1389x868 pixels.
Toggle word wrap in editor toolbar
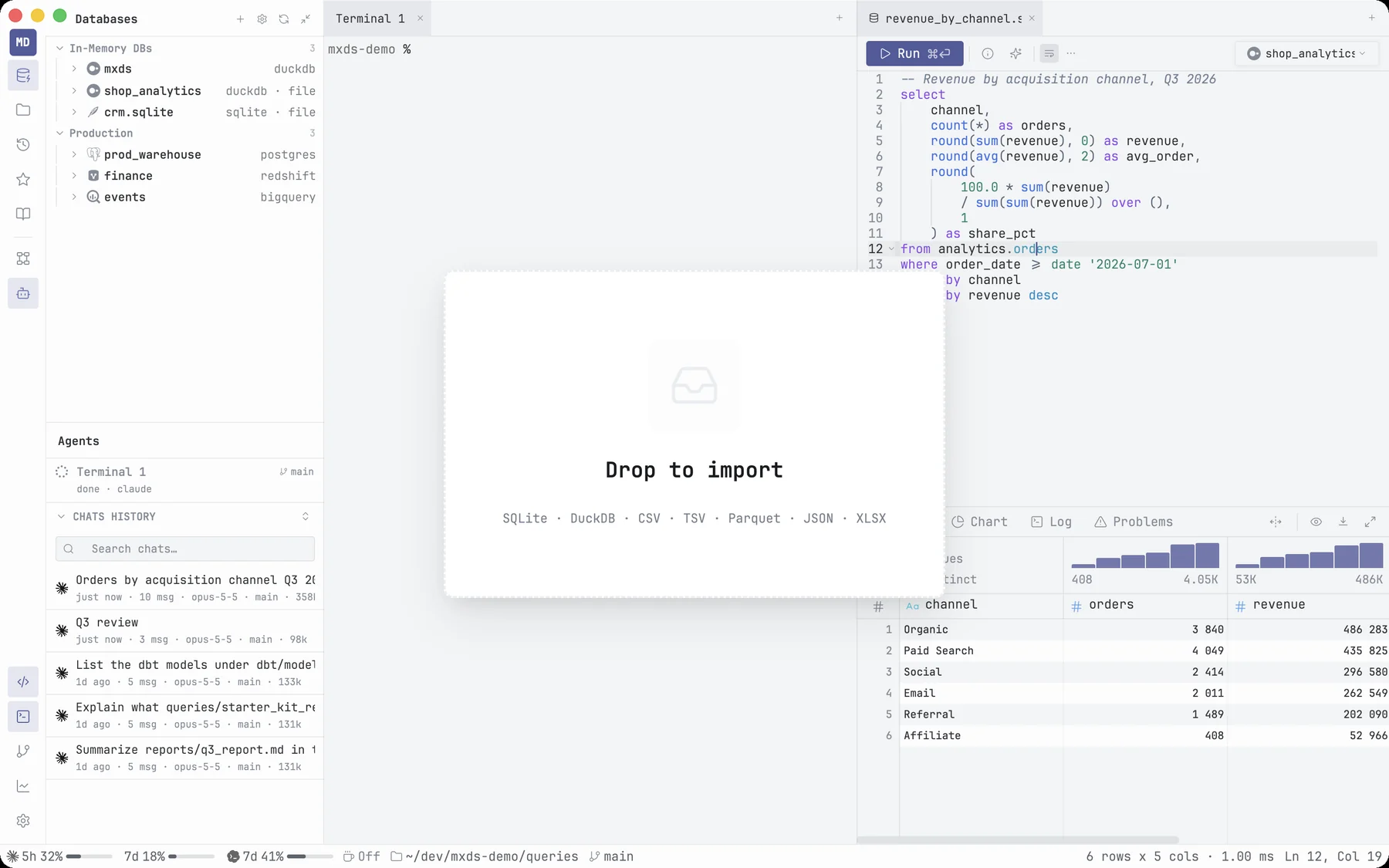(1049, 53)
